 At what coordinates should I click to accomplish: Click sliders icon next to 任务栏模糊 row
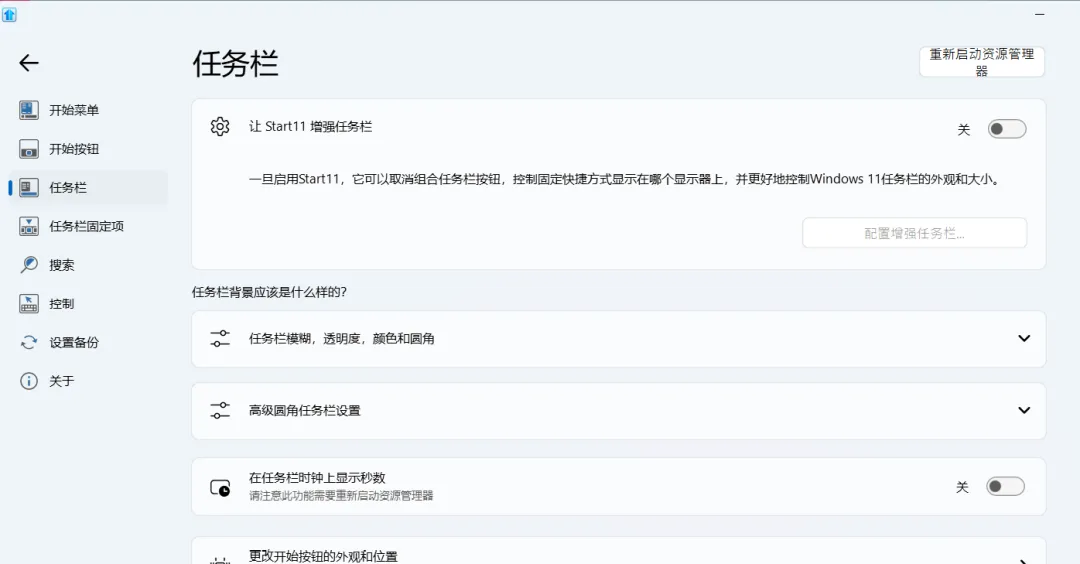[220, 339]
